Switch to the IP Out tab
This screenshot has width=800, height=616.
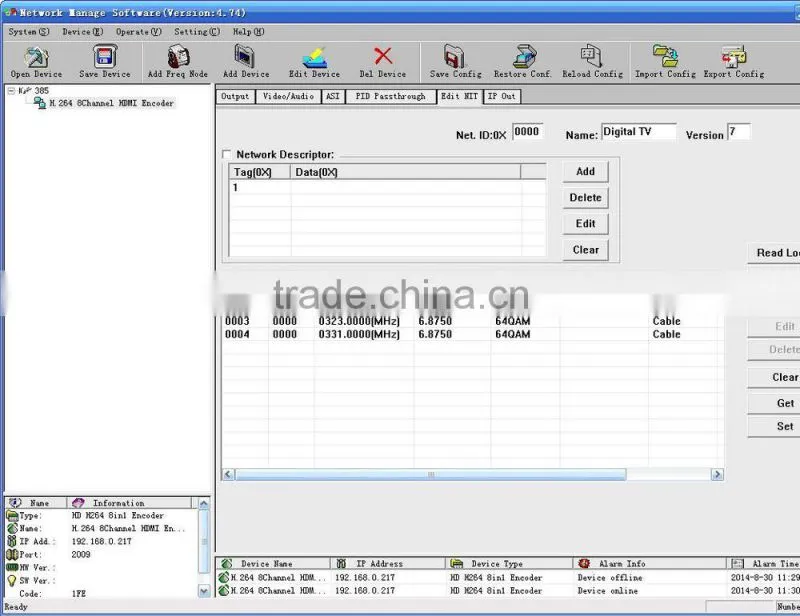pos(502,96)
